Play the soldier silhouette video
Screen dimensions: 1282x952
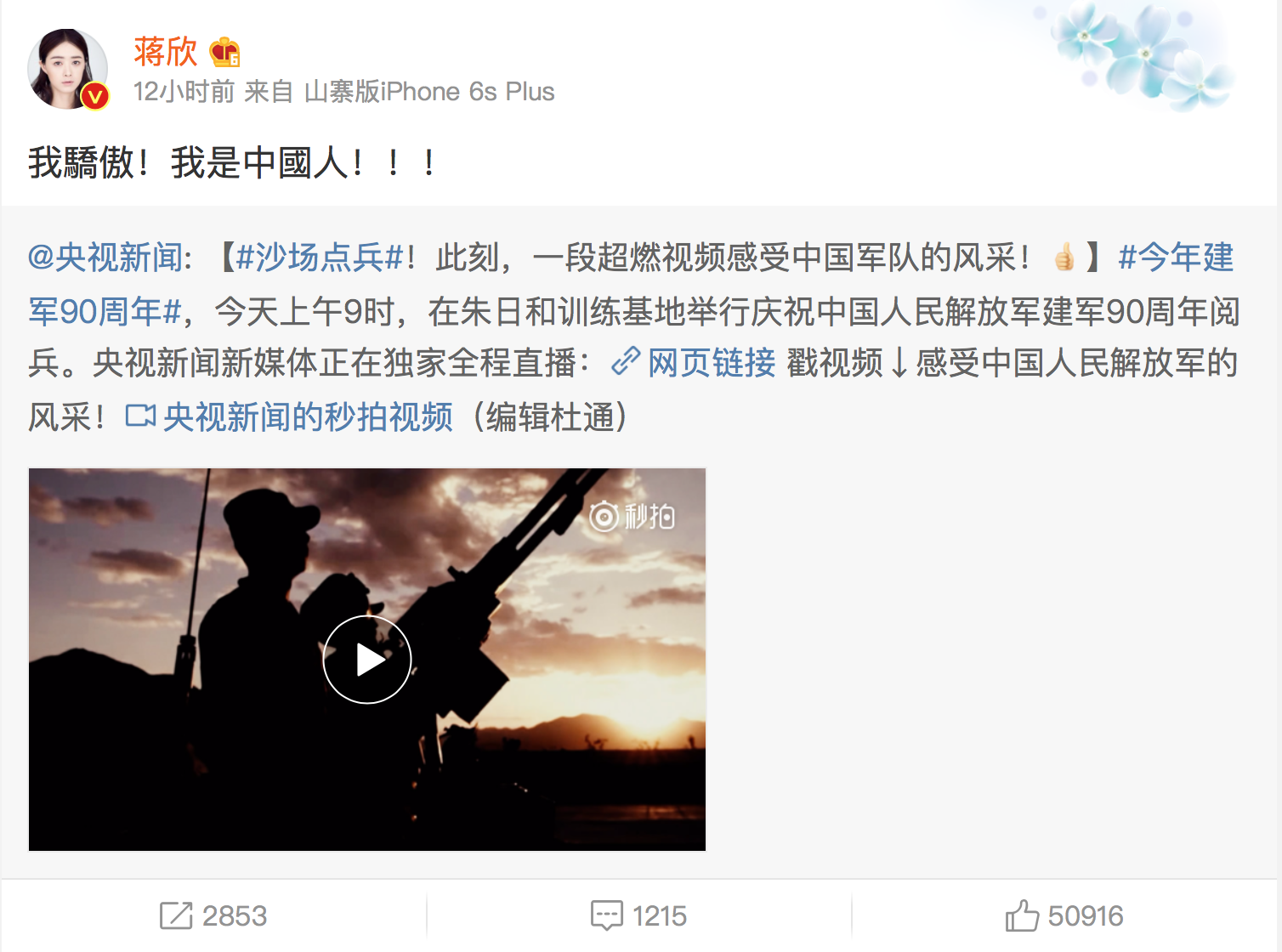click(367, 660)
